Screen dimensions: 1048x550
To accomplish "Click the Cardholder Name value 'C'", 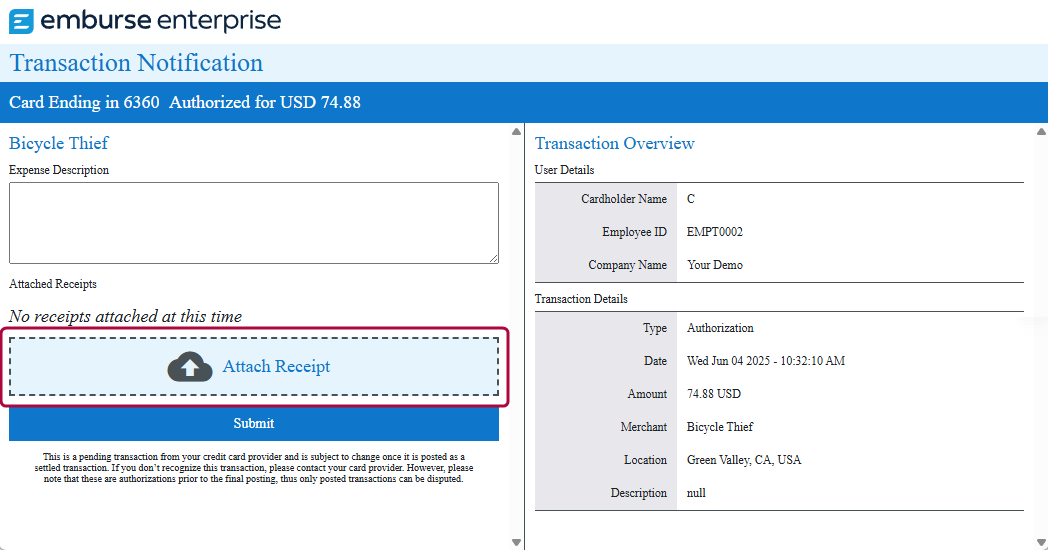I will [x=690, y=199].
